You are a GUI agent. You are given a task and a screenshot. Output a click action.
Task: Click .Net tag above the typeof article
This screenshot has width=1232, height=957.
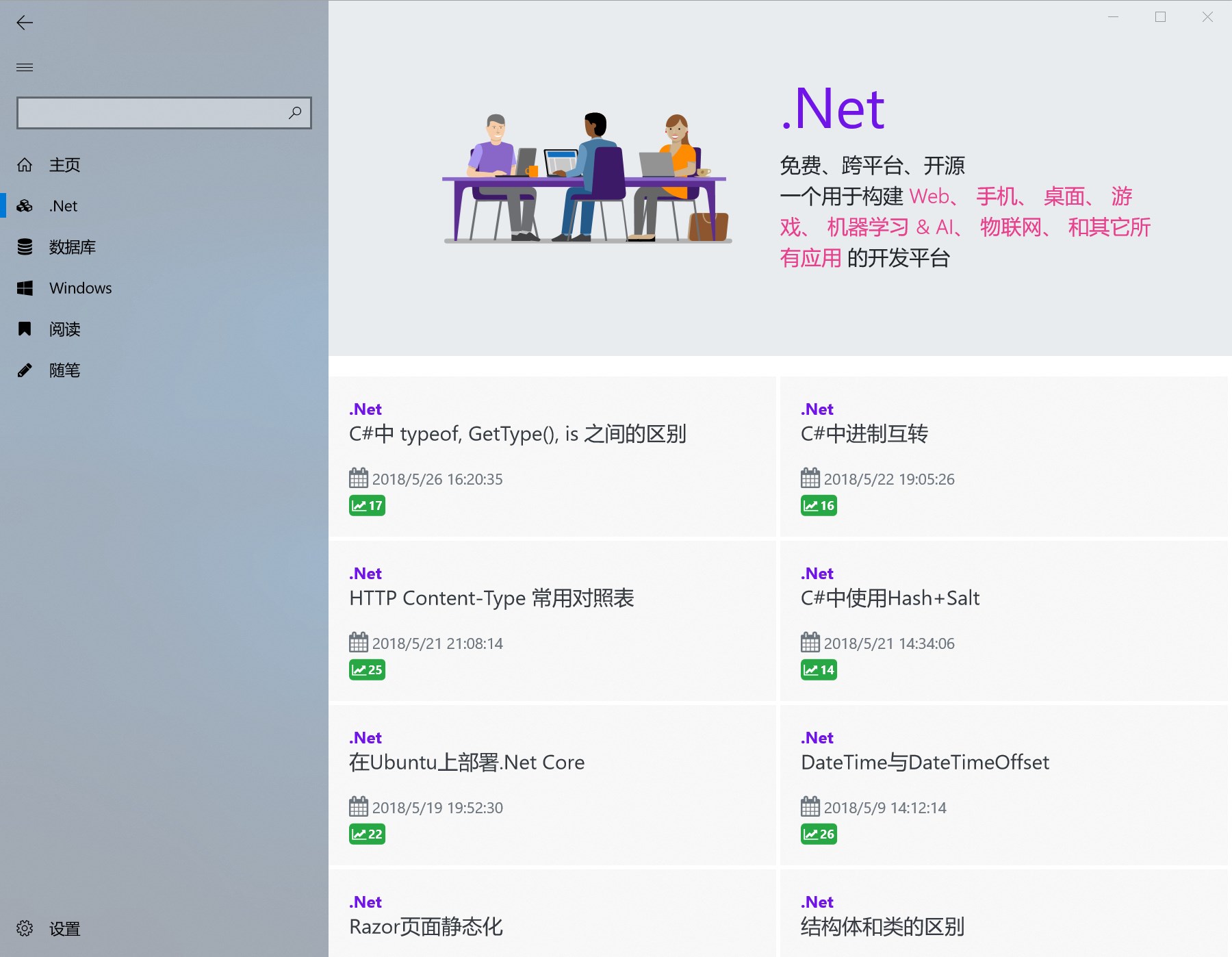point(365,409)
